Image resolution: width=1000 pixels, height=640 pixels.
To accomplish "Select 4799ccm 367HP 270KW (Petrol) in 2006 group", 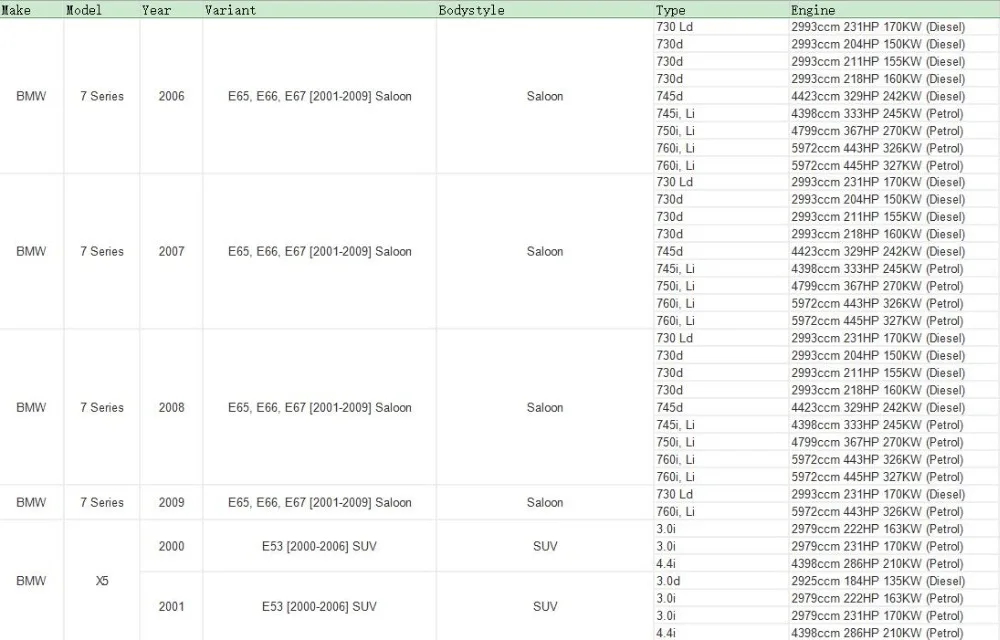I will pyautogui.click(x=894, y=131).
